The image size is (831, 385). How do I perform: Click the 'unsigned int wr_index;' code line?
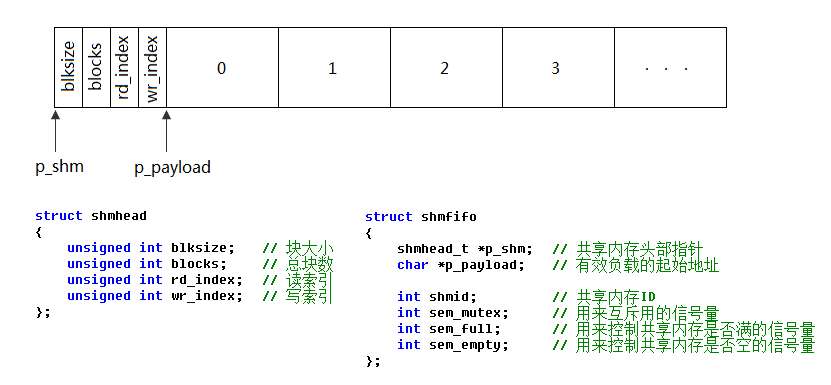point(155,296)
